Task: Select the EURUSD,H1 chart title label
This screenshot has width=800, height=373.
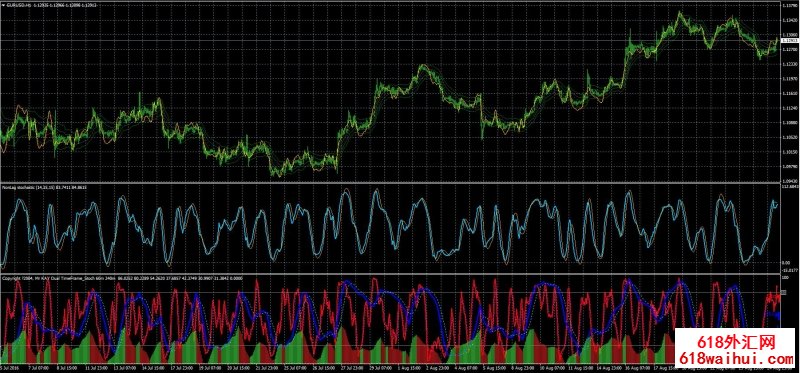Action: pyautogui.click(x=16, y=5)
